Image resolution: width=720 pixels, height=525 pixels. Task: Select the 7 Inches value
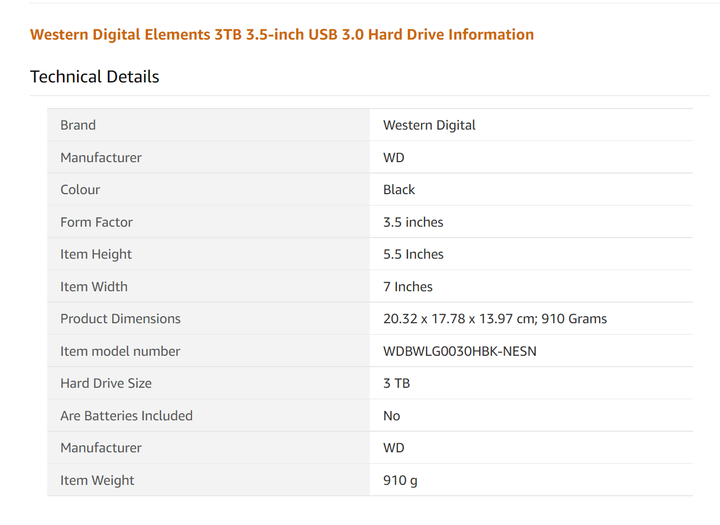[x=408, y=287]
